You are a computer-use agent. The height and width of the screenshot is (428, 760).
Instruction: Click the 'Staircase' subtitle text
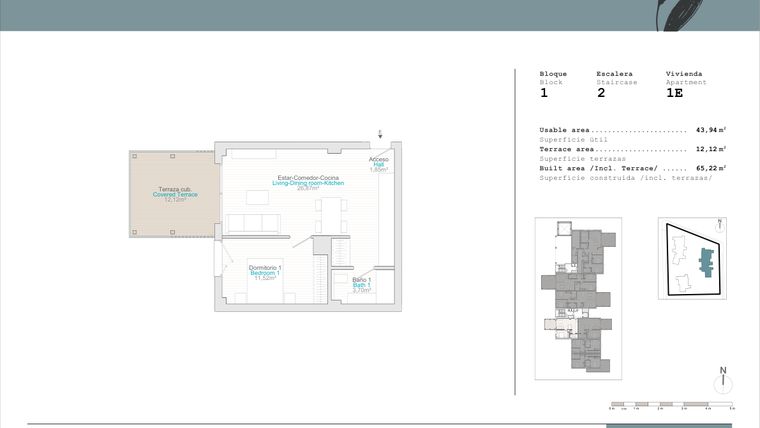point(617,82)
